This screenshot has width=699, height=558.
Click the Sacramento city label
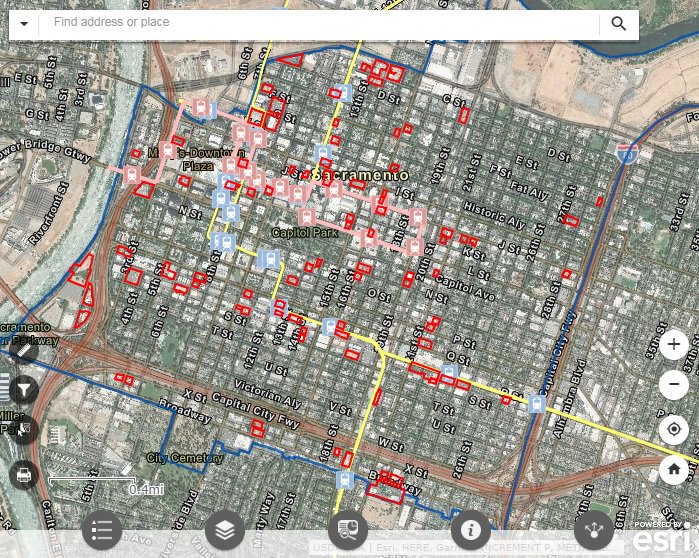pos(360,175)
